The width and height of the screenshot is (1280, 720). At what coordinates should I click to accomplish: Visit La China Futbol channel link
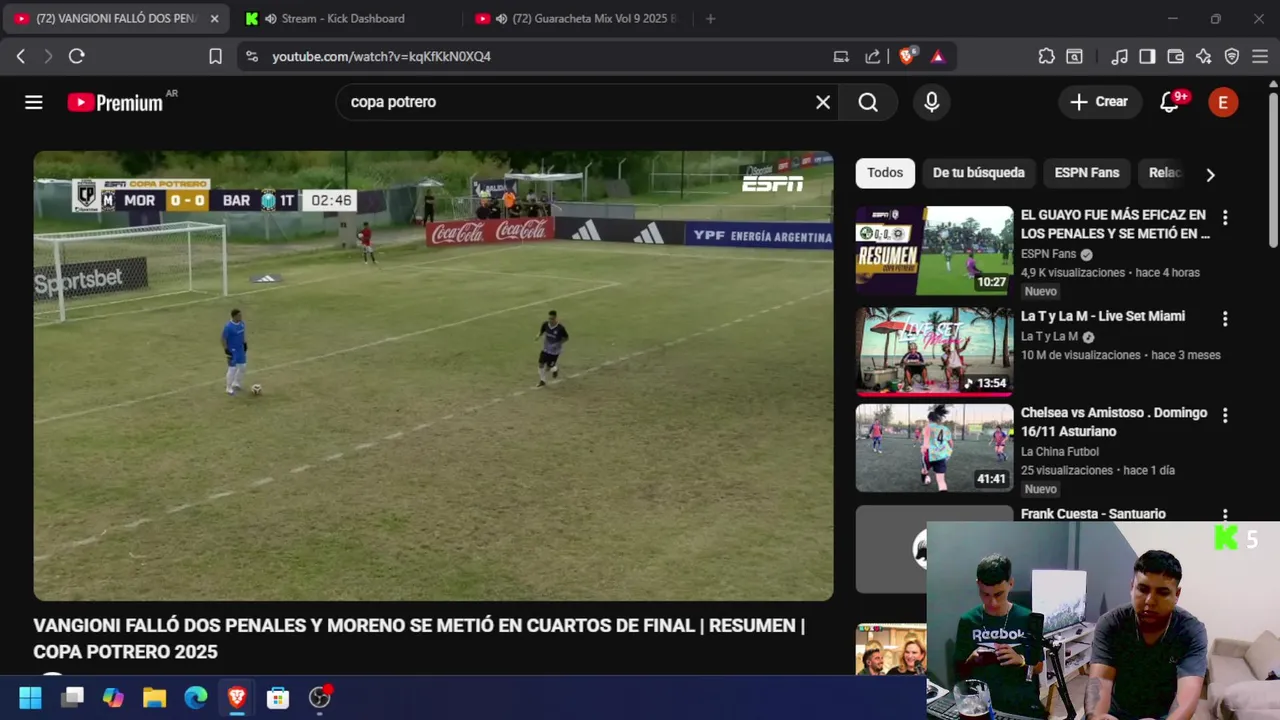(1059, 451)
